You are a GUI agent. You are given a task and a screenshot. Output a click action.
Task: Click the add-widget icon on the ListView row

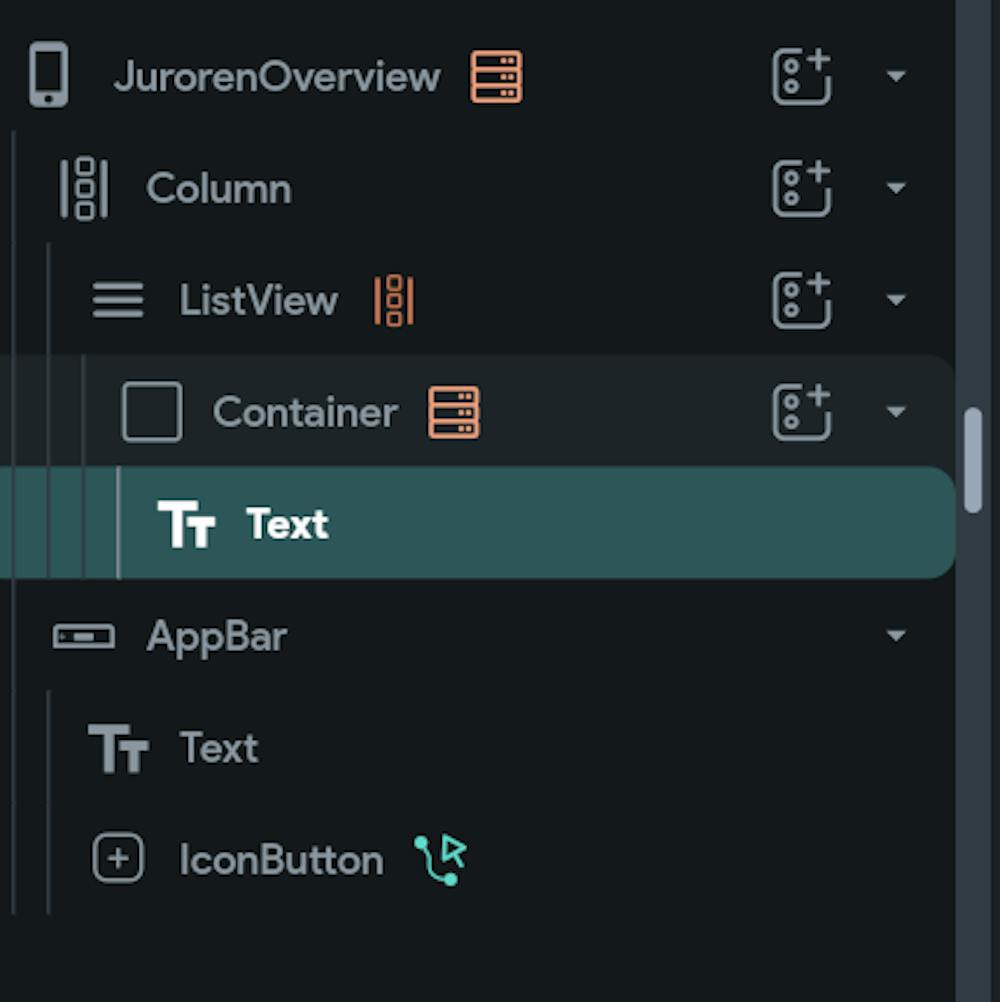(x=801, y=300)
